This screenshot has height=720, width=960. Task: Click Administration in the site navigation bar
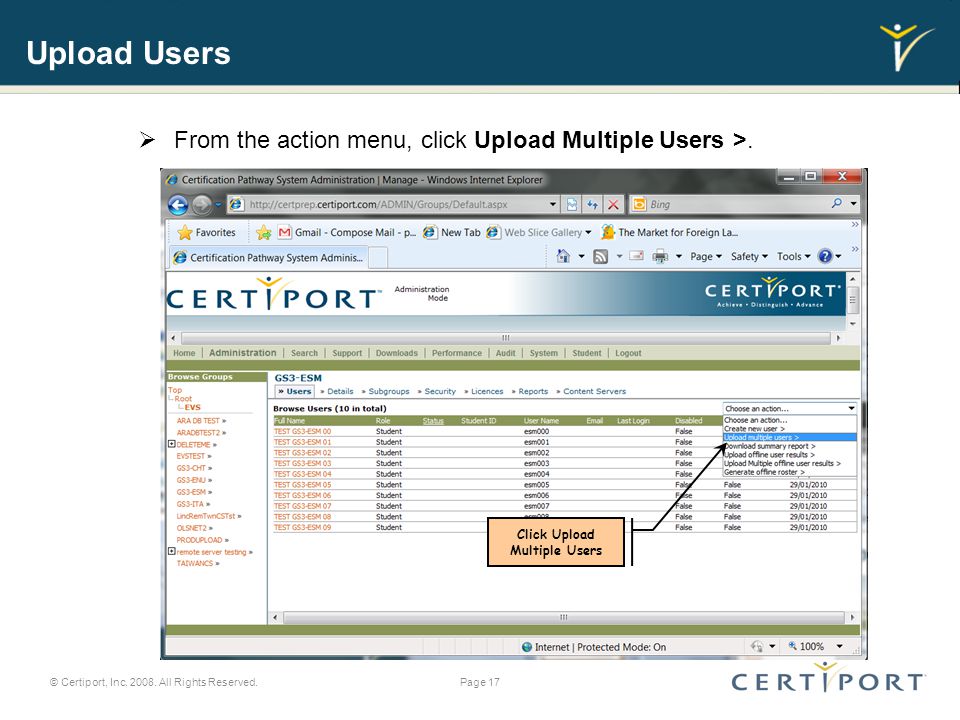(242, 353)
